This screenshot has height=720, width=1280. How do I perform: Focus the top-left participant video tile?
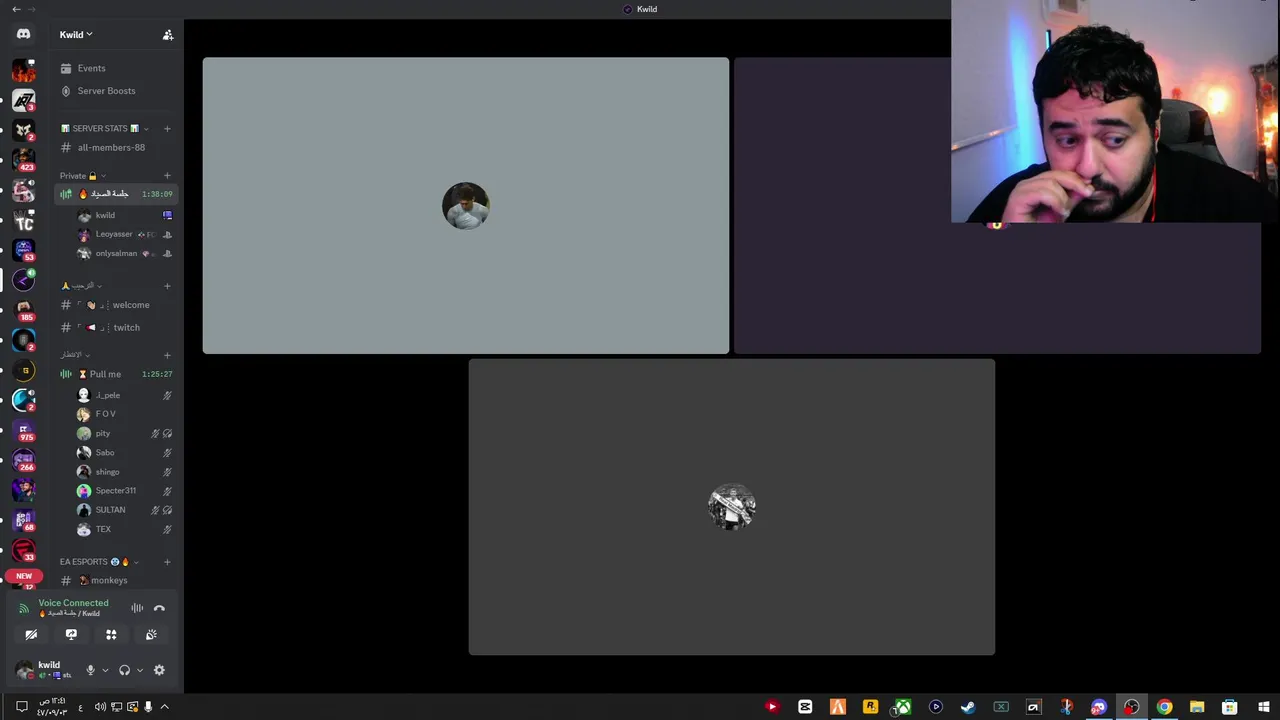click(x=466, y=206)
